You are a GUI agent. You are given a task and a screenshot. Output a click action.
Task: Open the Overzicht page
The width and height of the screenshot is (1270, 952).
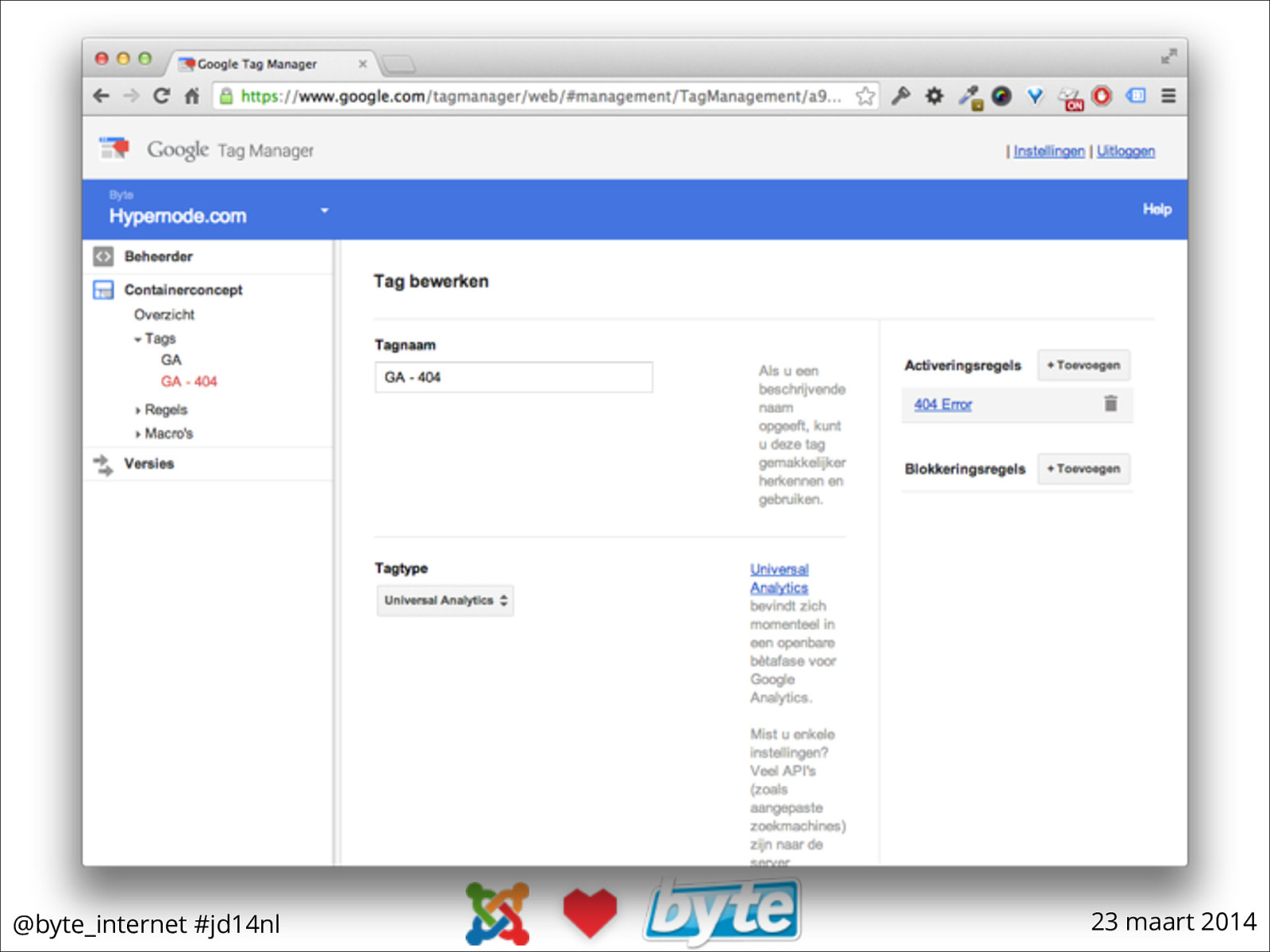(x=164, y=315)
